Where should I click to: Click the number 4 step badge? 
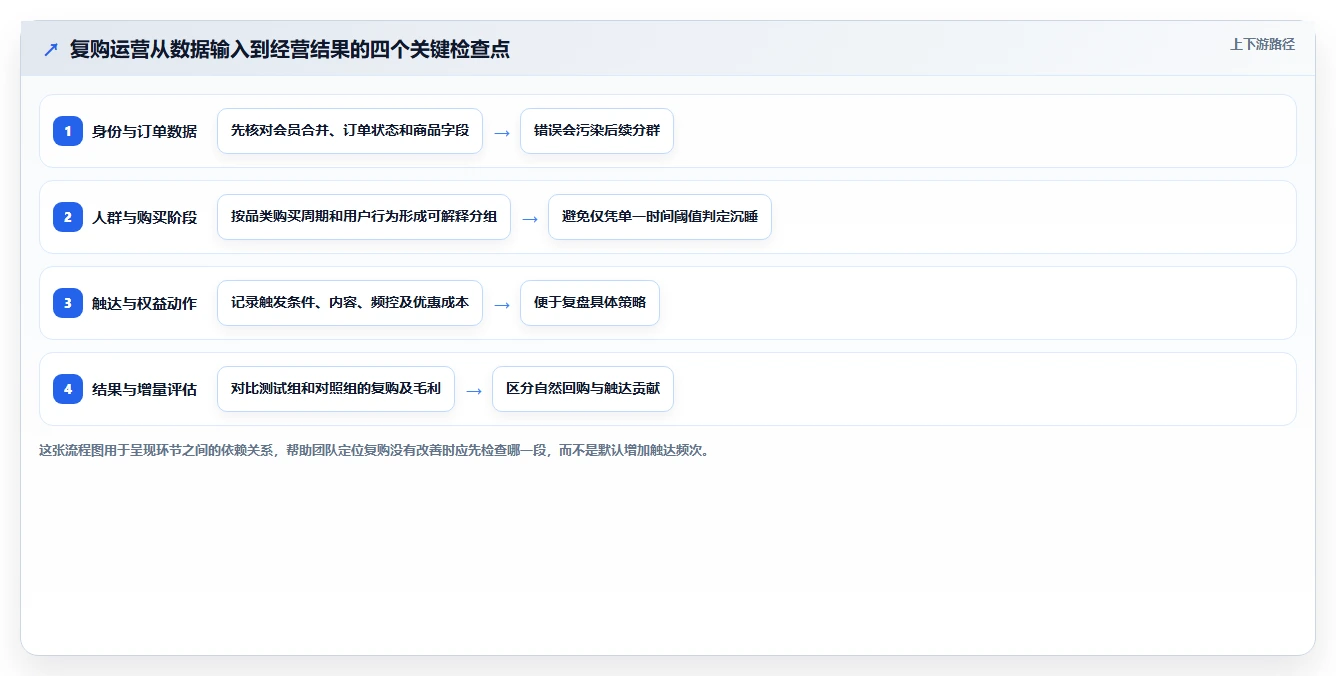click(x=68, y=389)
